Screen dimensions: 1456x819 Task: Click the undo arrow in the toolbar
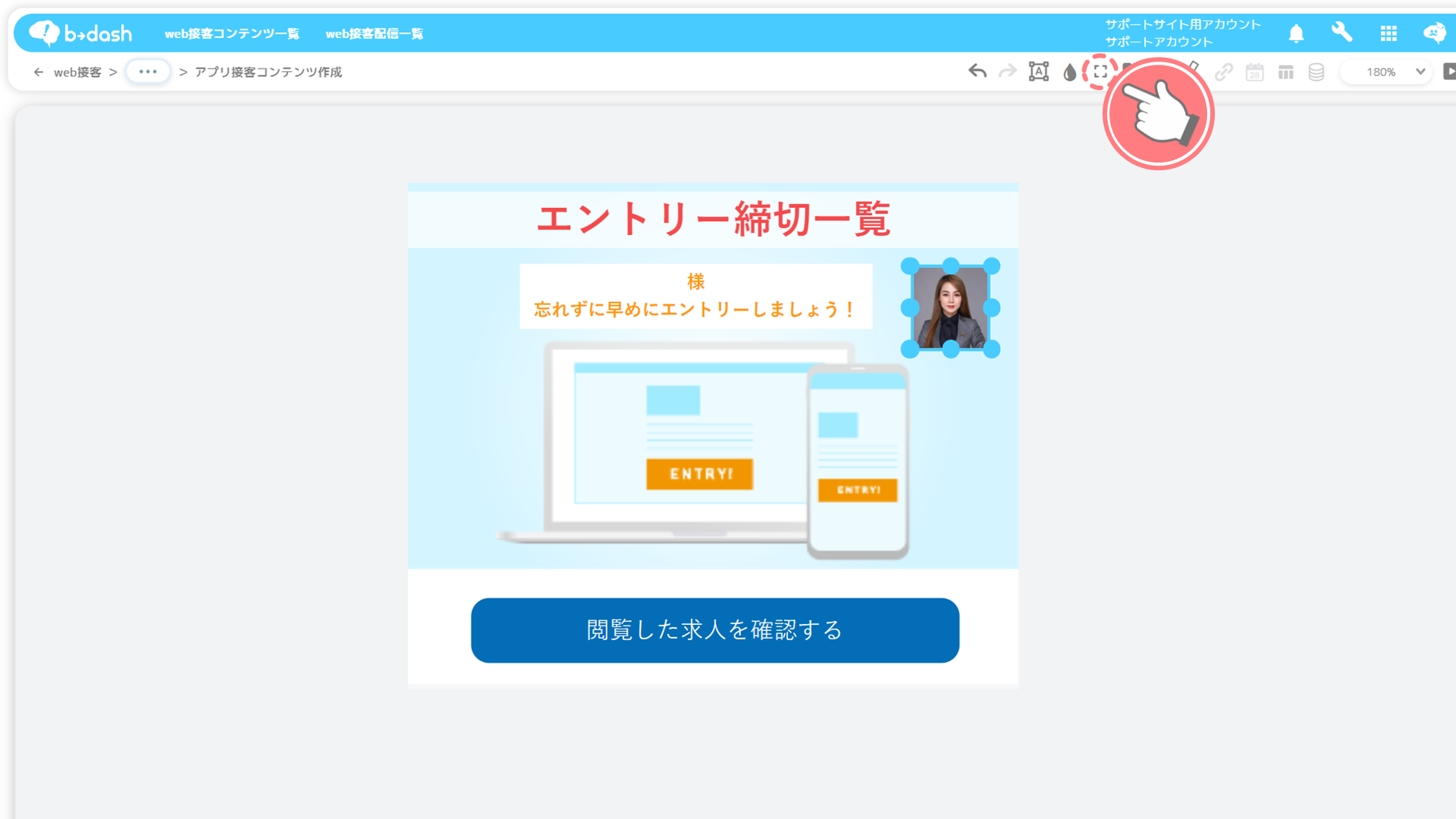(x=978, y=72)
